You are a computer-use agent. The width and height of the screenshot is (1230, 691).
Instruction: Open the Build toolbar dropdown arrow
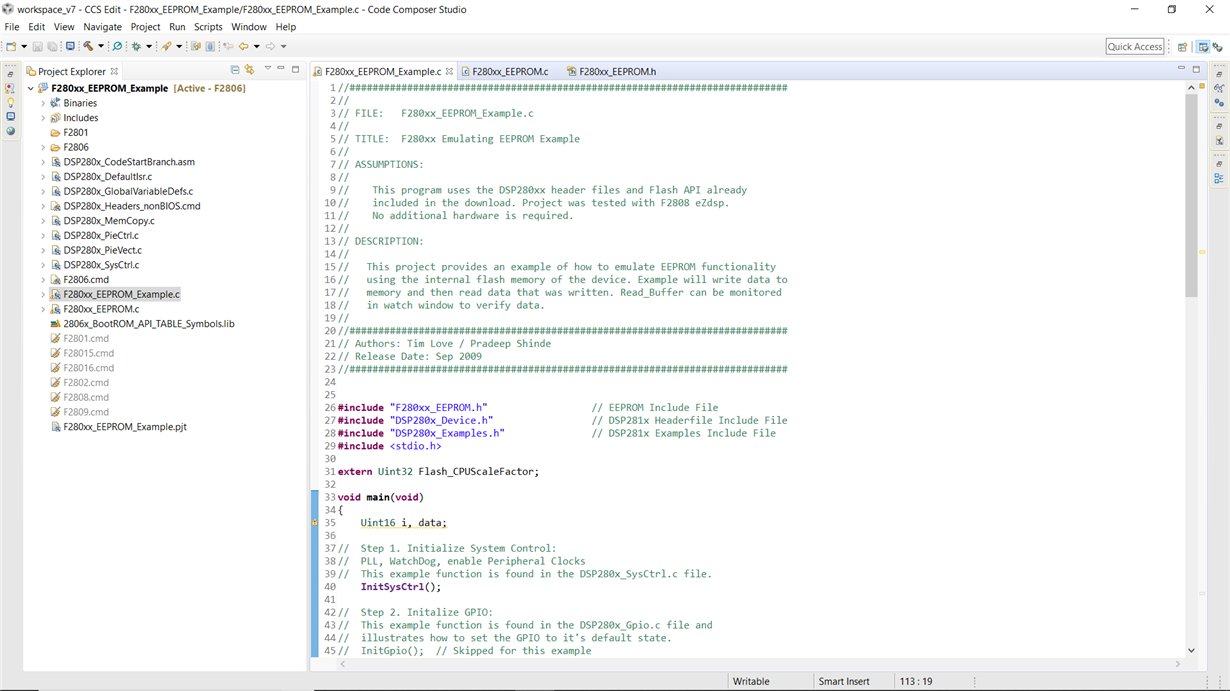[101, 46]
